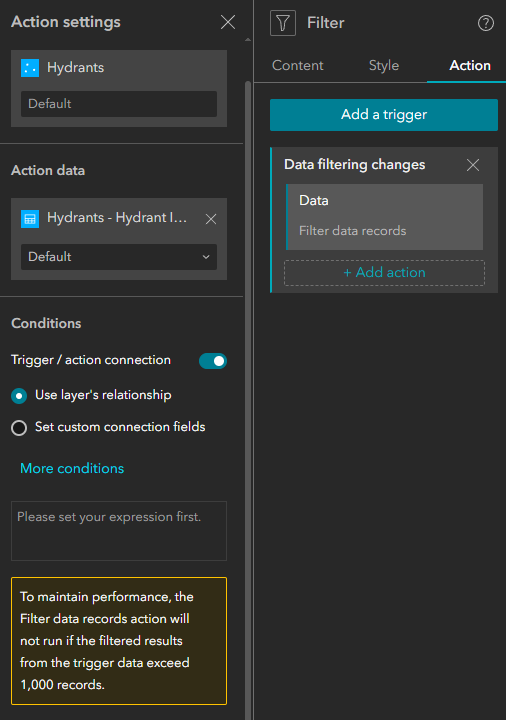Click the + Add action button

click(x=384, y=273)
